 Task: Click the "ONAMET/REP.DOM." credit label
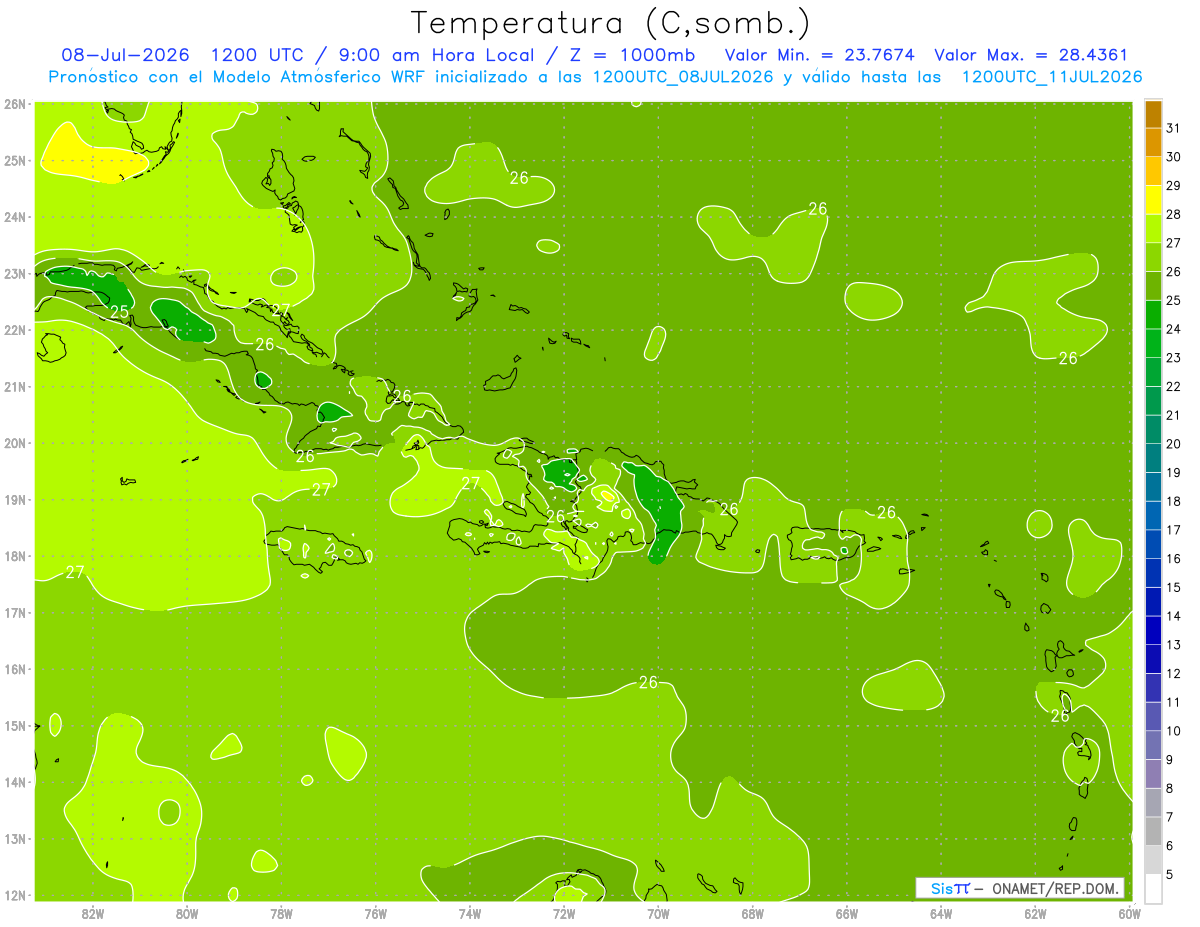tap(1055, 888)
